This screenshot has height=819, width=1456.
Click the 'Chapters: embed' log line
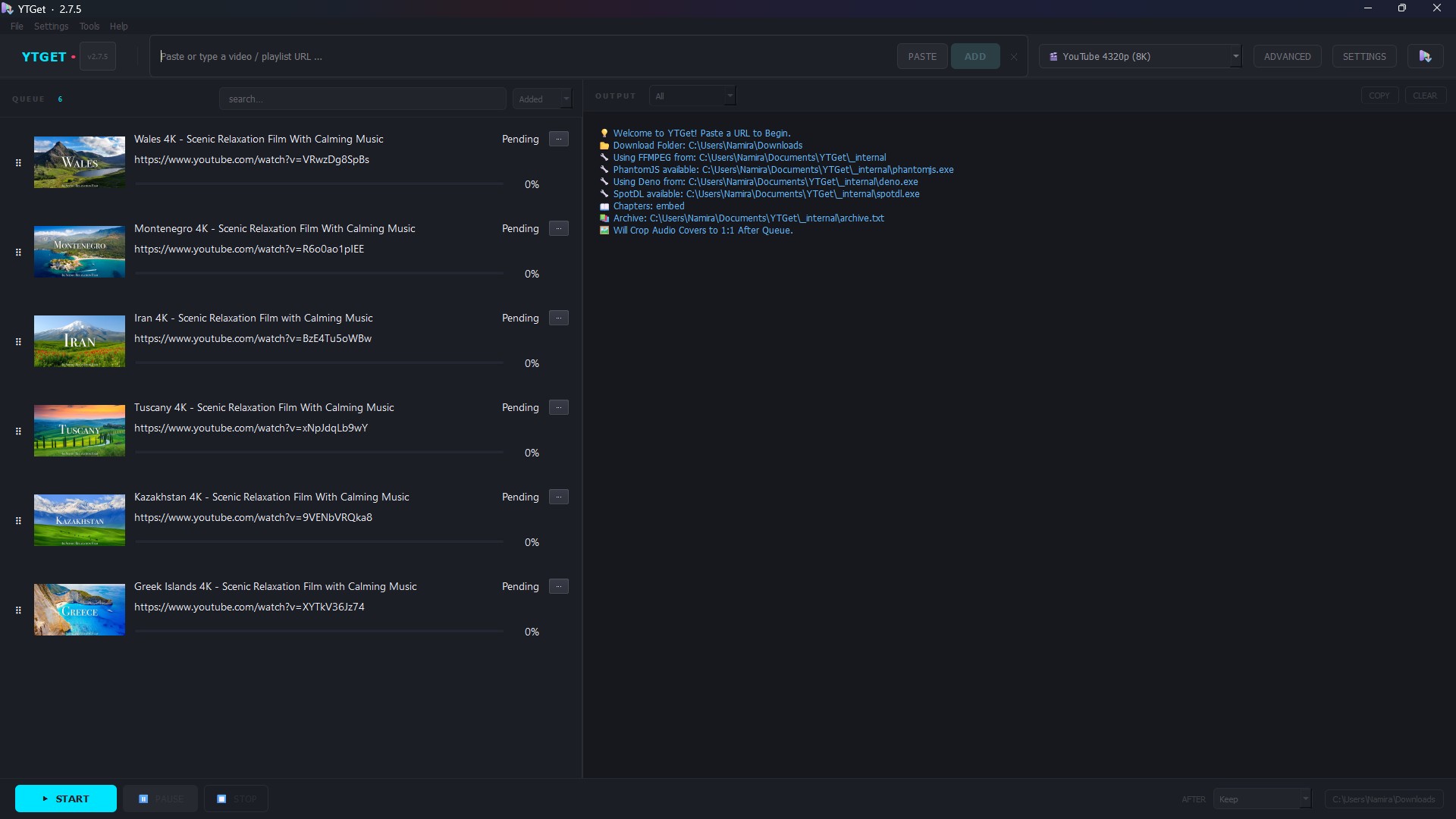642,206
